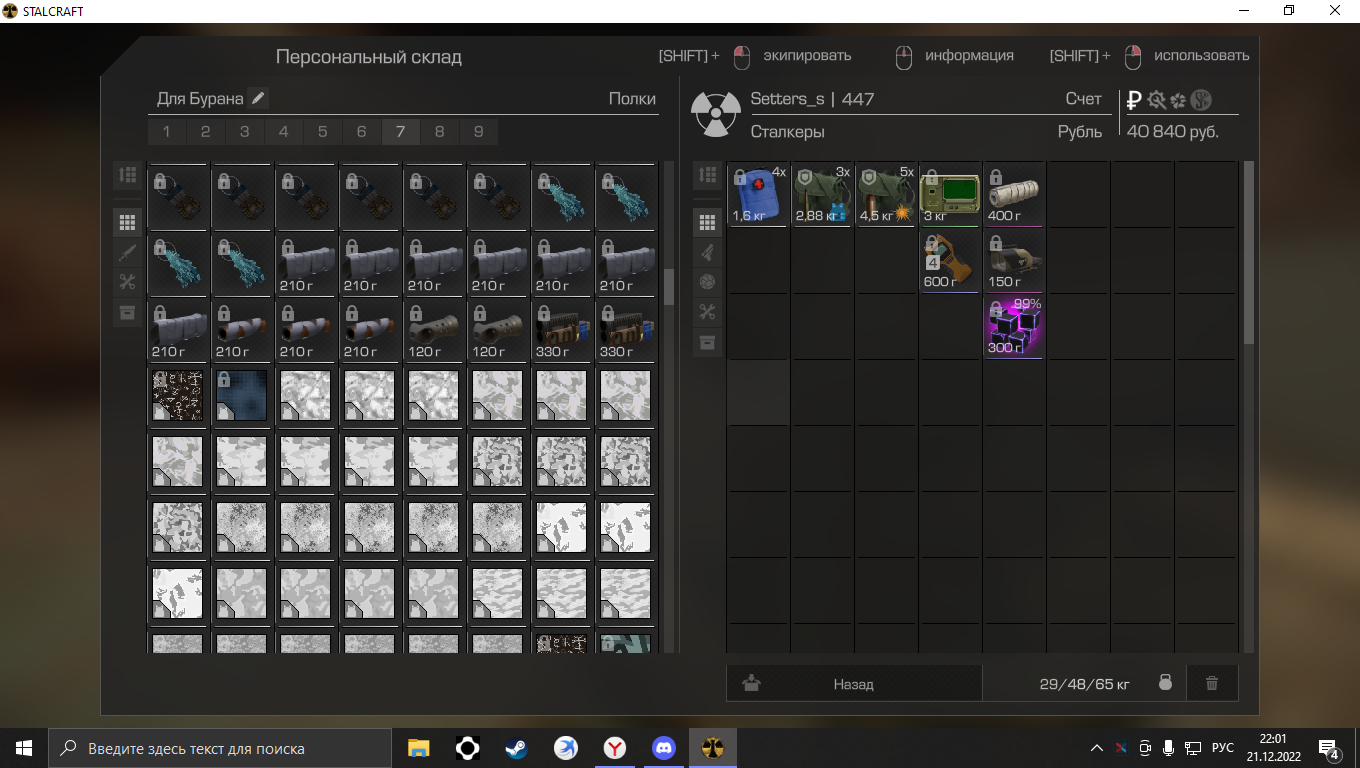Open shelf tab 5
The height and width of the screenshot is (768, 1360).
pos(322,132)
